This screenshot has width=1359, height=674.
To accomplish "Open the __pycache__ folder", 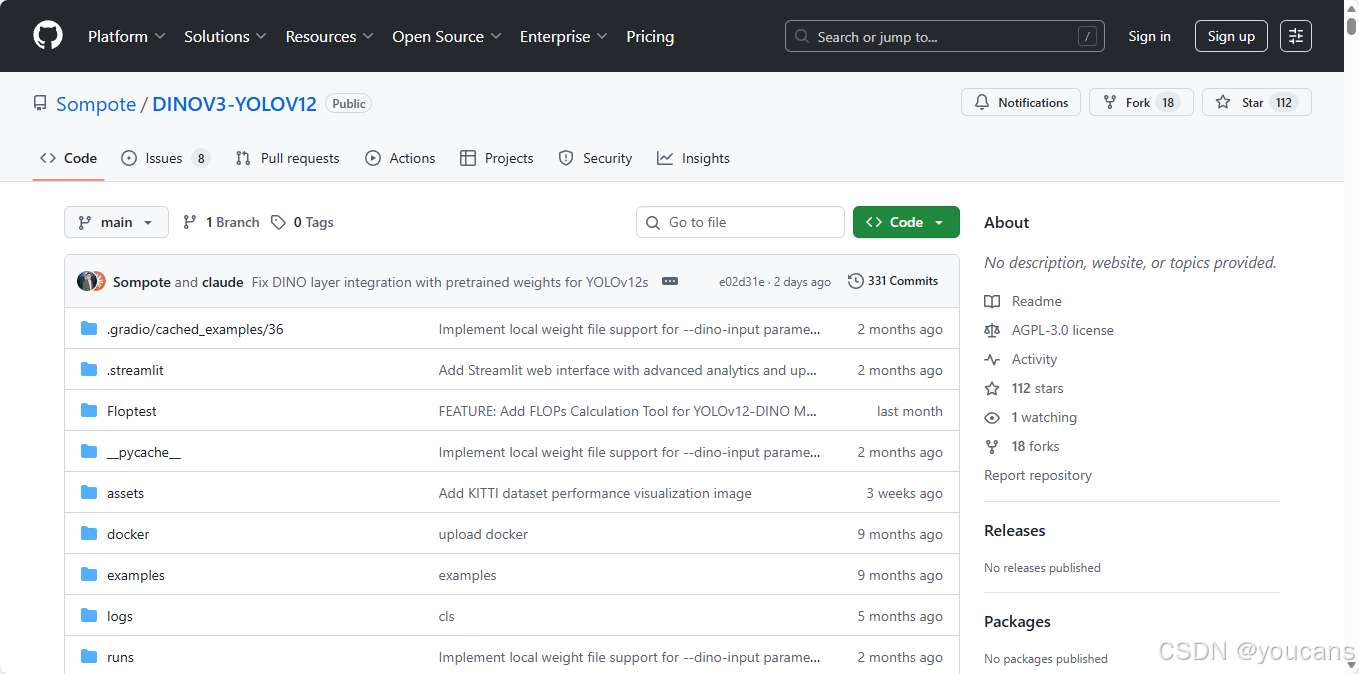I will click(x=144, y=452).
